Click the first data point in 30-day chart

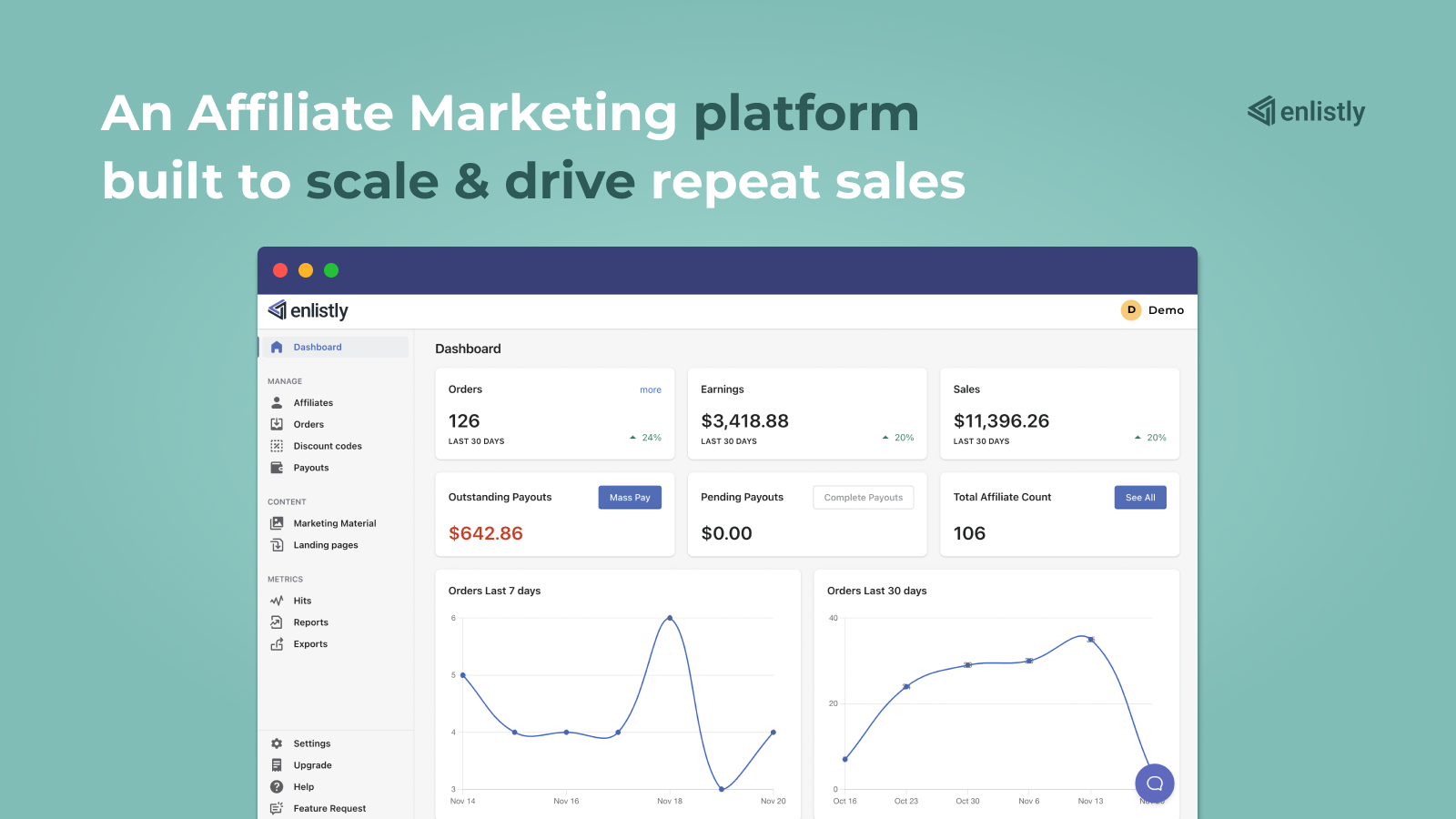click(845, 759)
